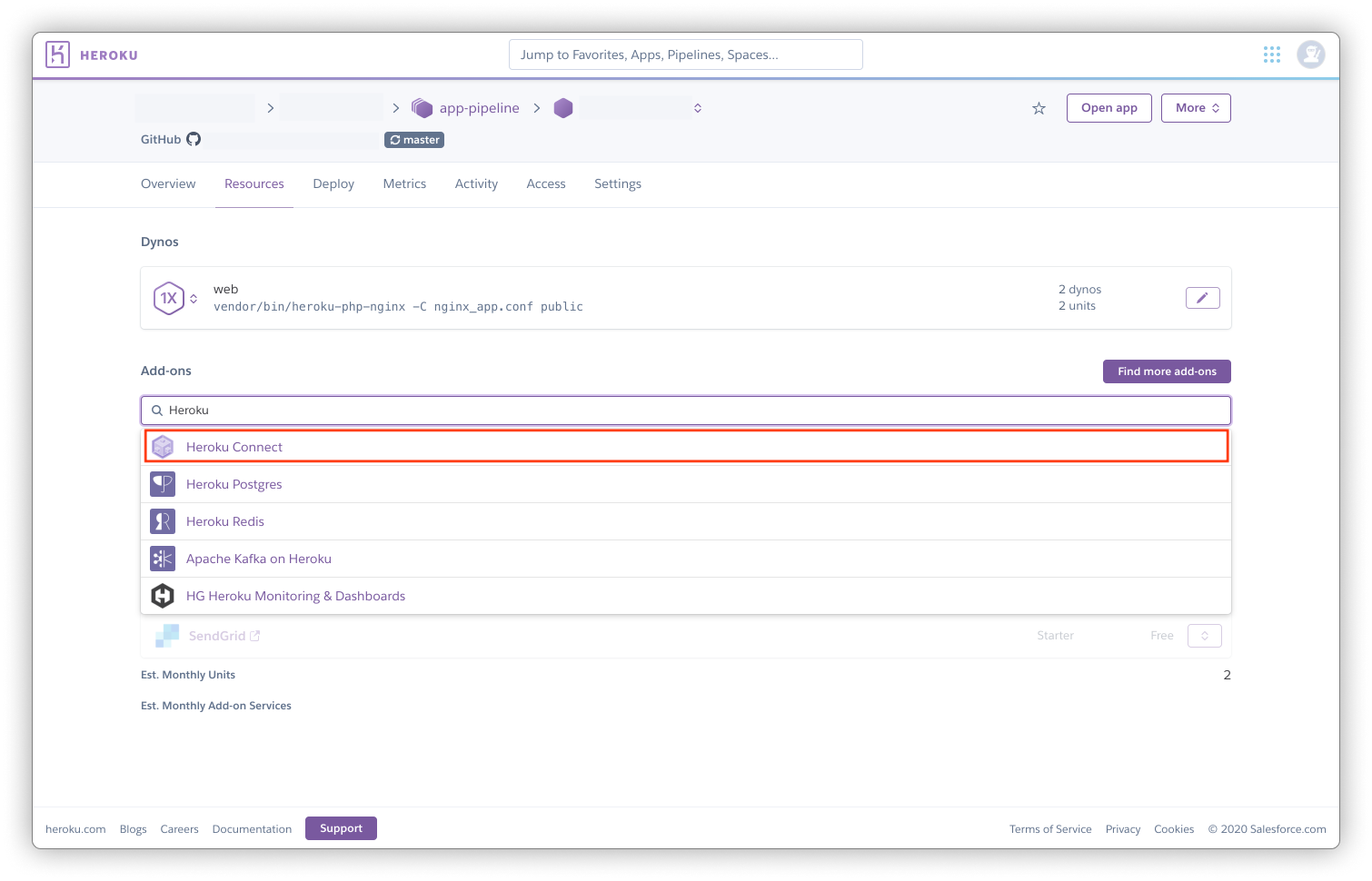1372x881 pixels.
Task: Switch to the Deploy tab
Action: pyautogui.click(x=333, y=183)
